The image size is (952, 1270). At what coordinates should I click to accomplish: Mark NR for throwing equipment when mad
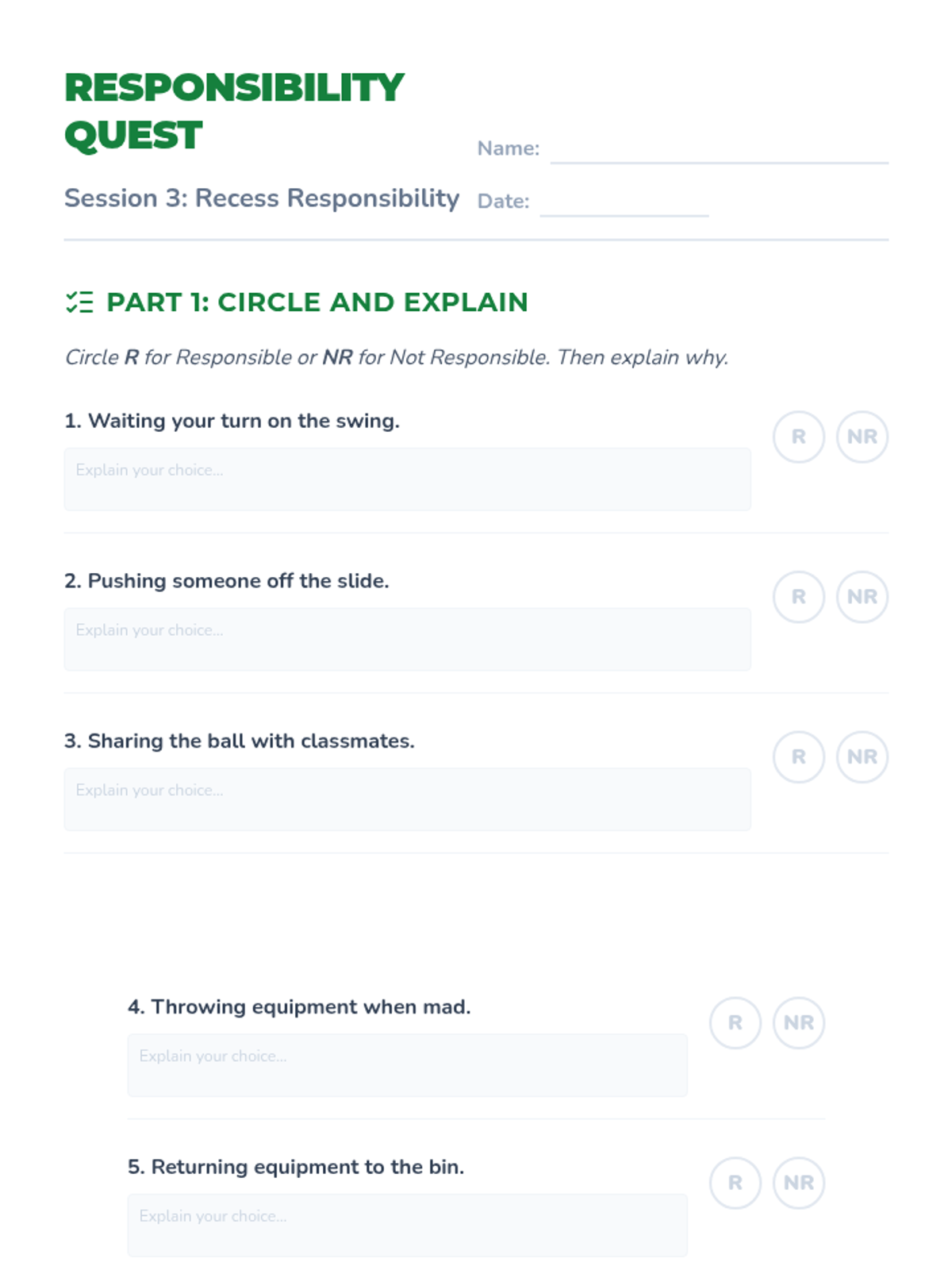coord(799,1023)
